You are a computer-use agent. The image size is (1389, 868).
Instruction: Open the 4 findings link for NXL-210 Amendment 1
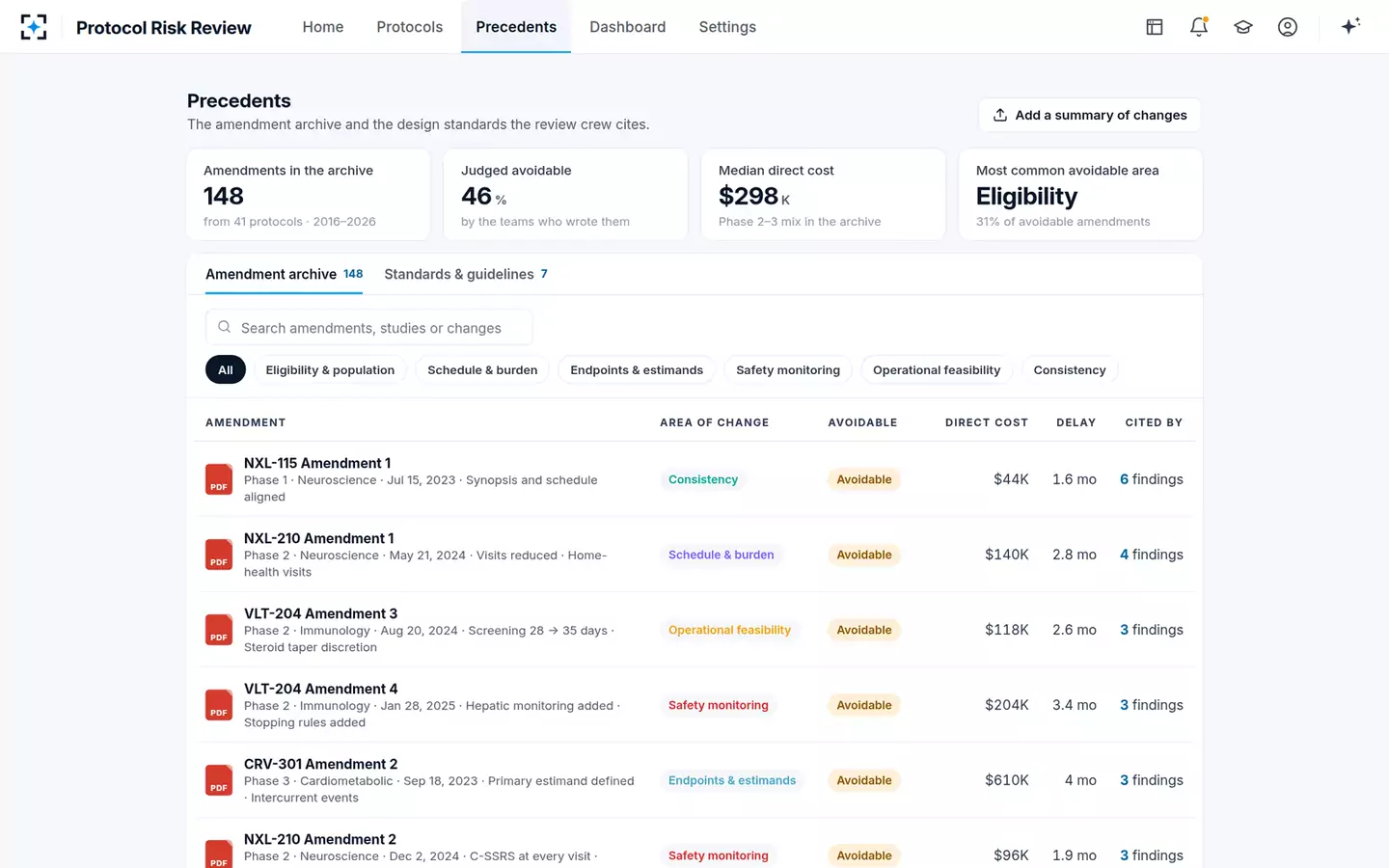click(1152, 555)
